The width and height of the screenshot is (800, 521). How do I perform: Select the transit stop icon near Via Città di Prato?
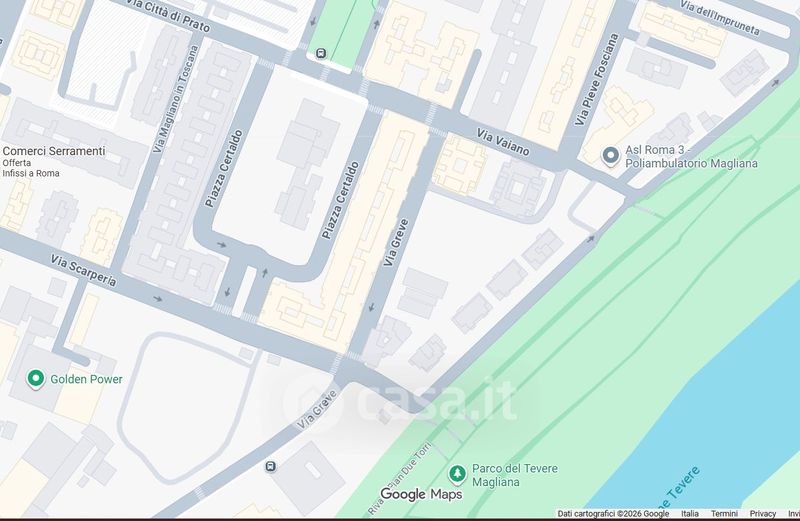[x=321, y=53]
